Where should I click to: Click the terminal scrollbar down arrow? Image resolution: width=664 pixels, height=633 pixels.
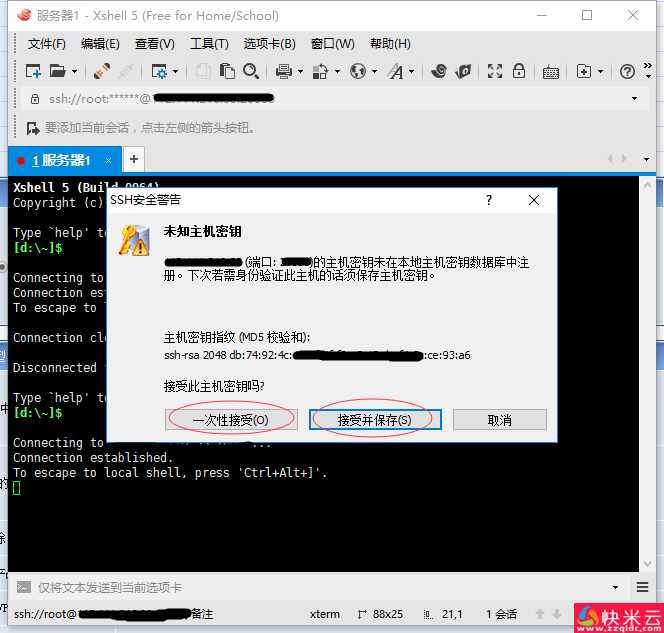[647, 564]
